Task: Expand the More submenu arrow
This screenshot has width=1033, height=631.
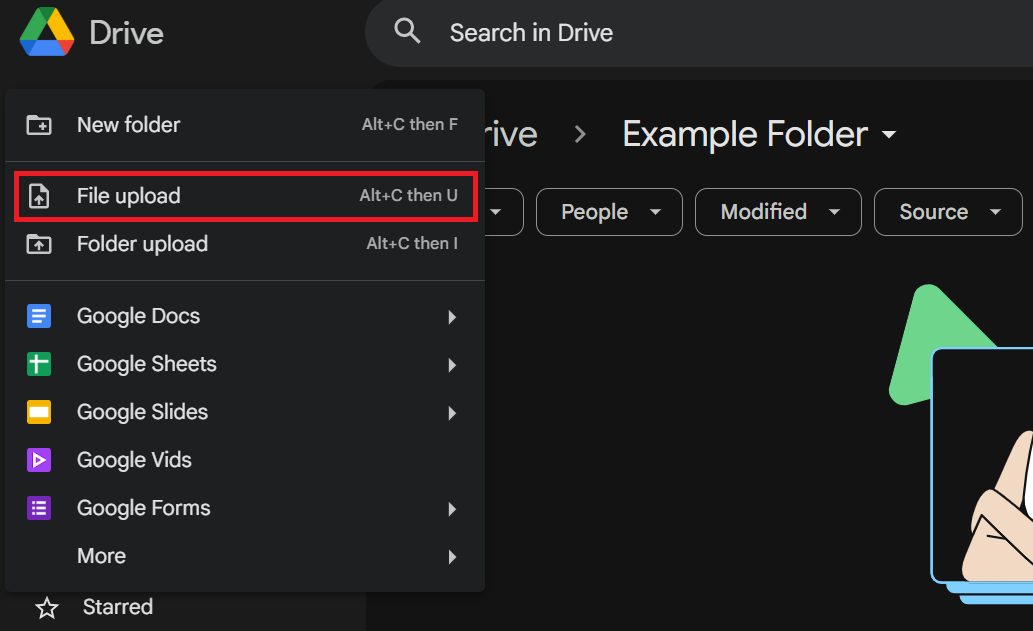Action: click(452, 557)
